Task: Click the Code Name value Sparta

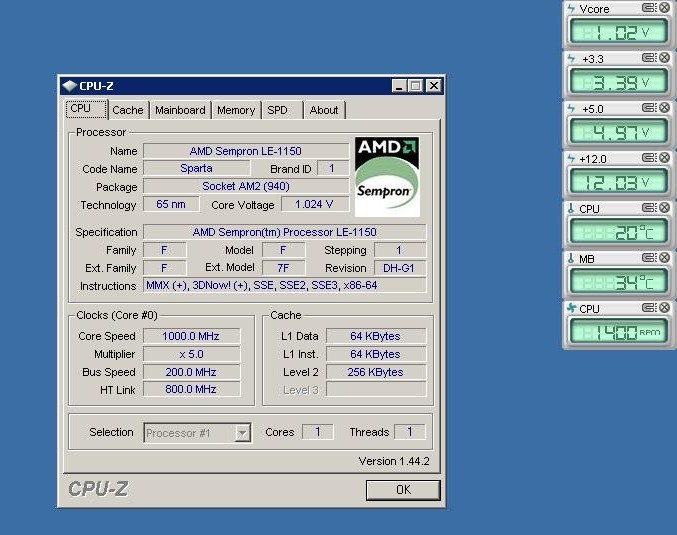Action: (196, 168)
